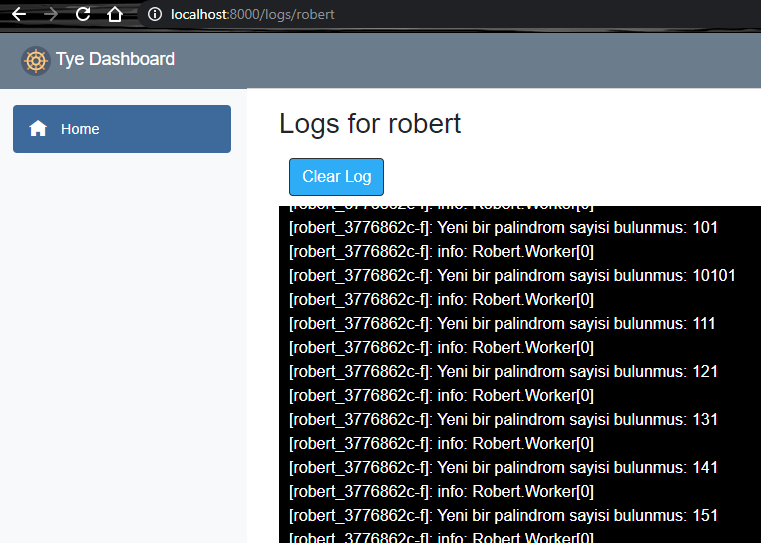Screen dimensions: 761x543
Task: Click the browser home icon
Action: [x=115, y=14]
